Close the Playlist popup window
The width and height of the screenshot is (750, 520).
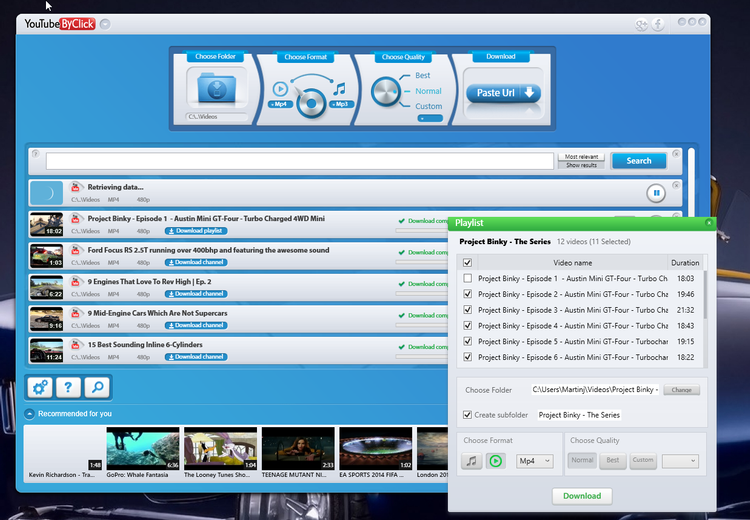point(709,222)
